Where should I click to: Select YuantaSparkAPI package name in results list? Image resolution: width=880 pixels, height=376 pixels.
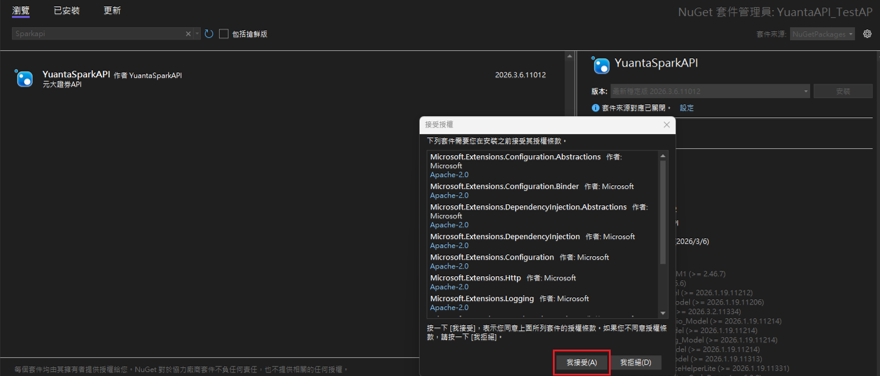point(76,74)
